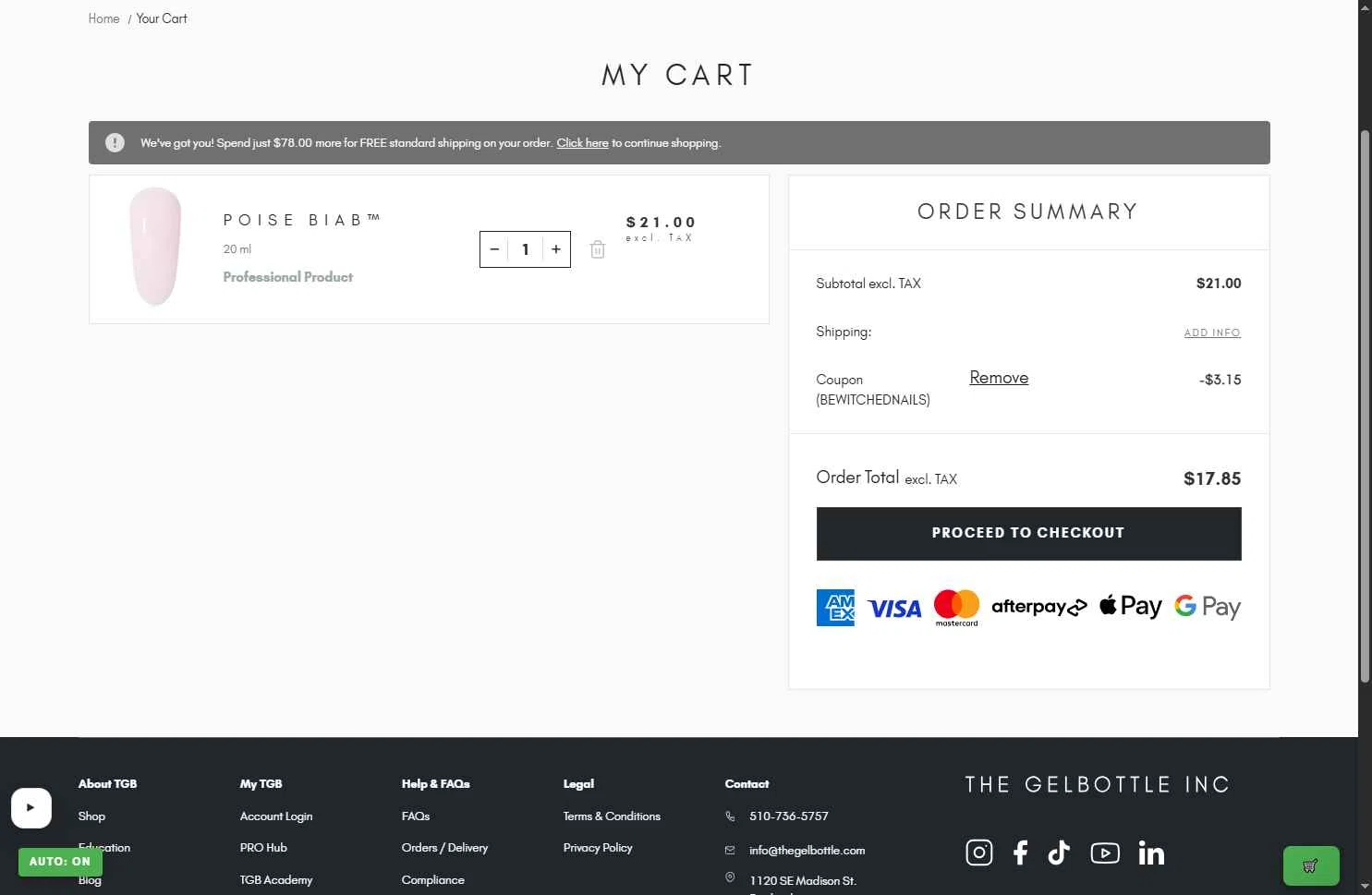Open The GelBottle Instagram page
Screen dimensions: 1372x895
click(x=979, y=853)
